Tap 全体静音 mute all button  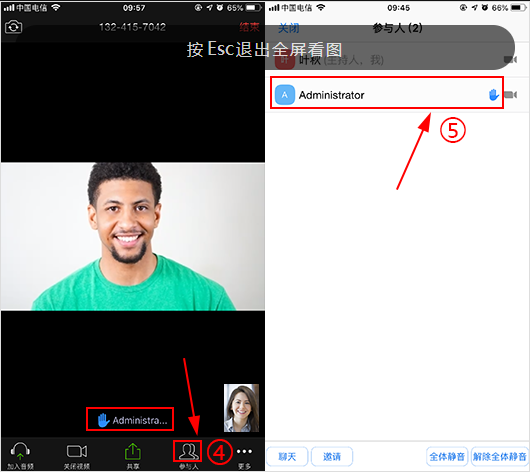447,456
